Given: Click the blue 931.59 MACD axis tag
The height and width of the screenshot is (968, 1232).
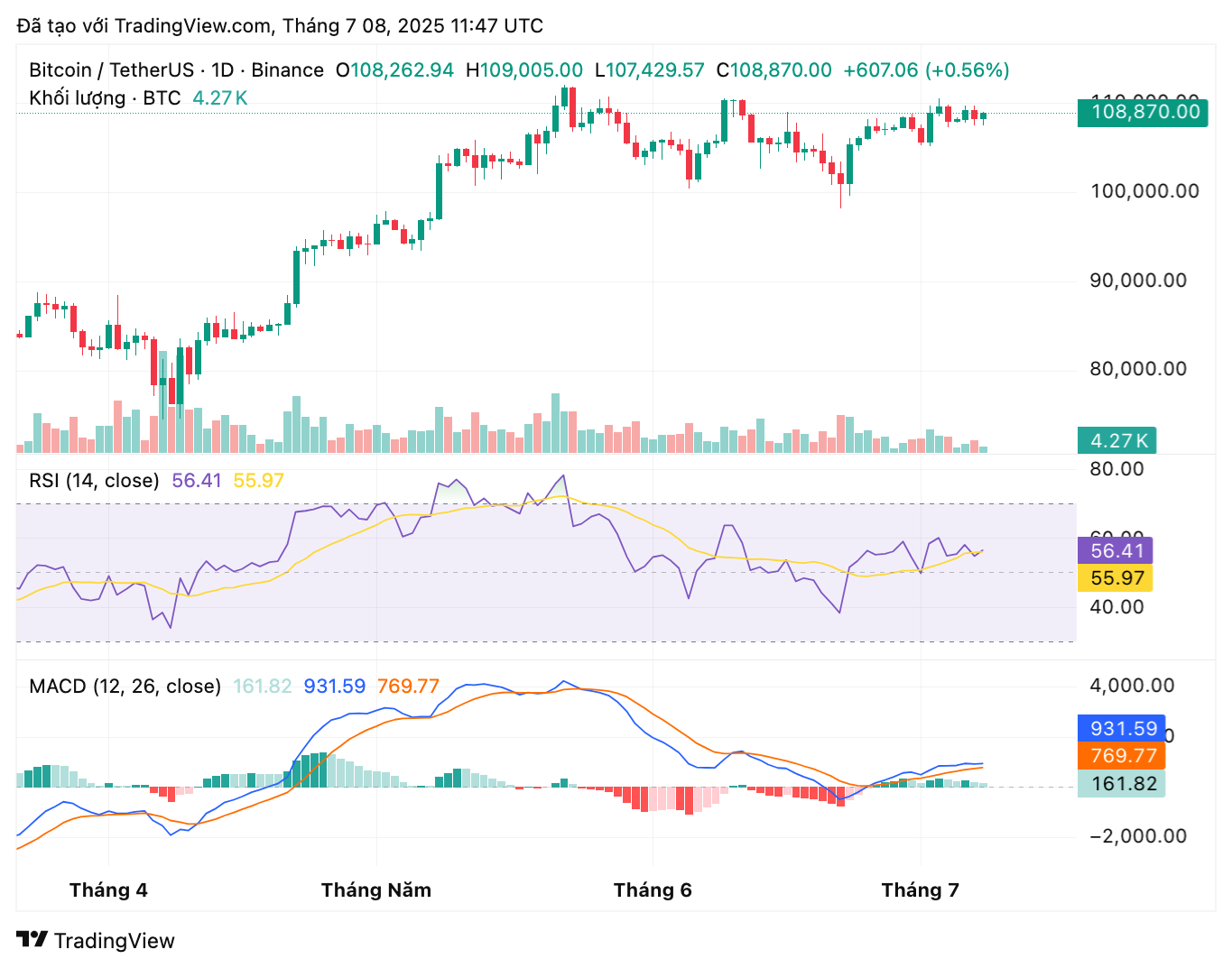Looking at the screenshot, I should tap(1122, 729).
